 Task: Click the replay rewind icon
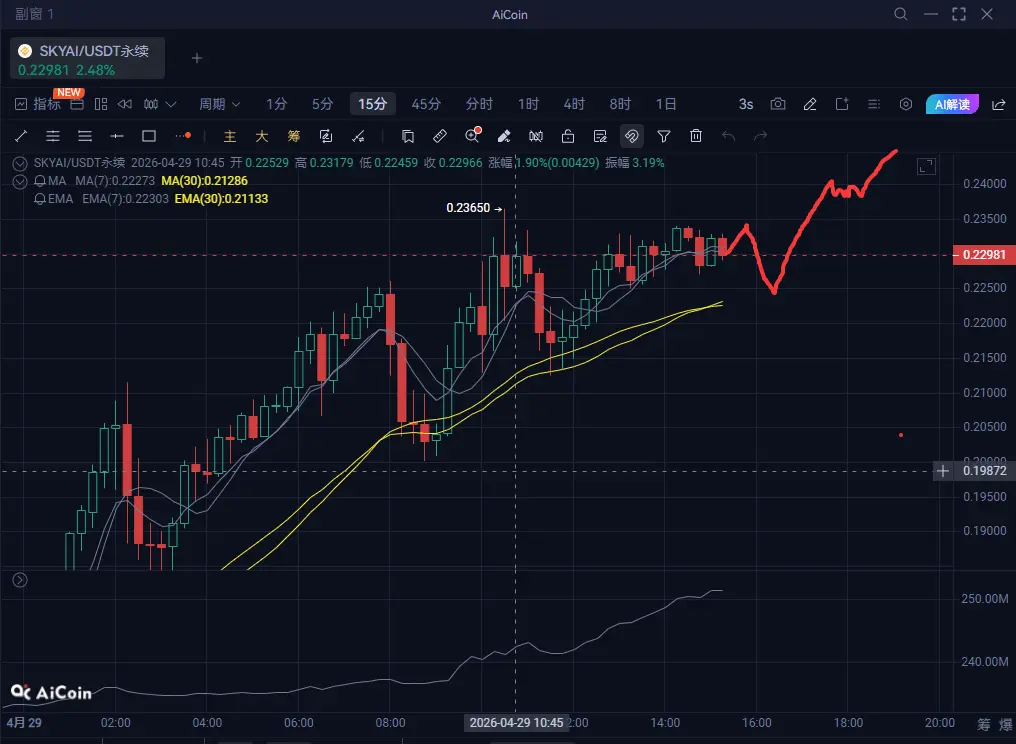[125, 104]
